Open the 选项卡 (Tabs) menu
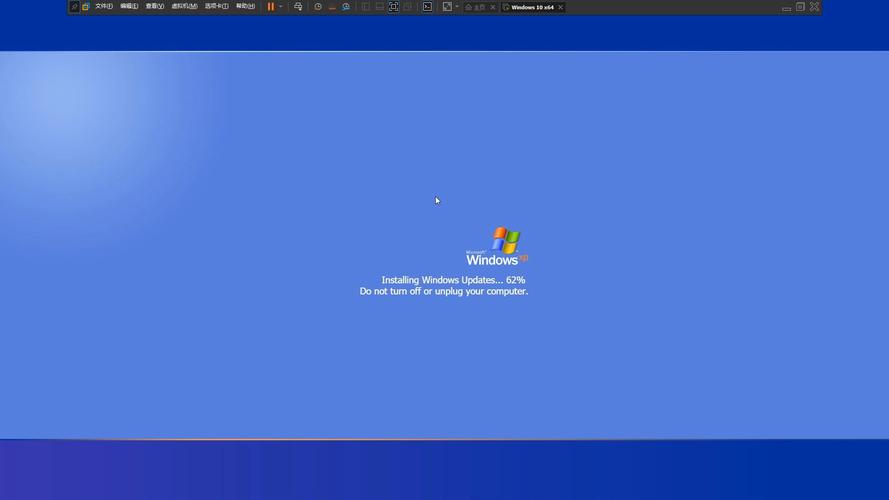Screen dimensions: 889x500 point(217,6)
